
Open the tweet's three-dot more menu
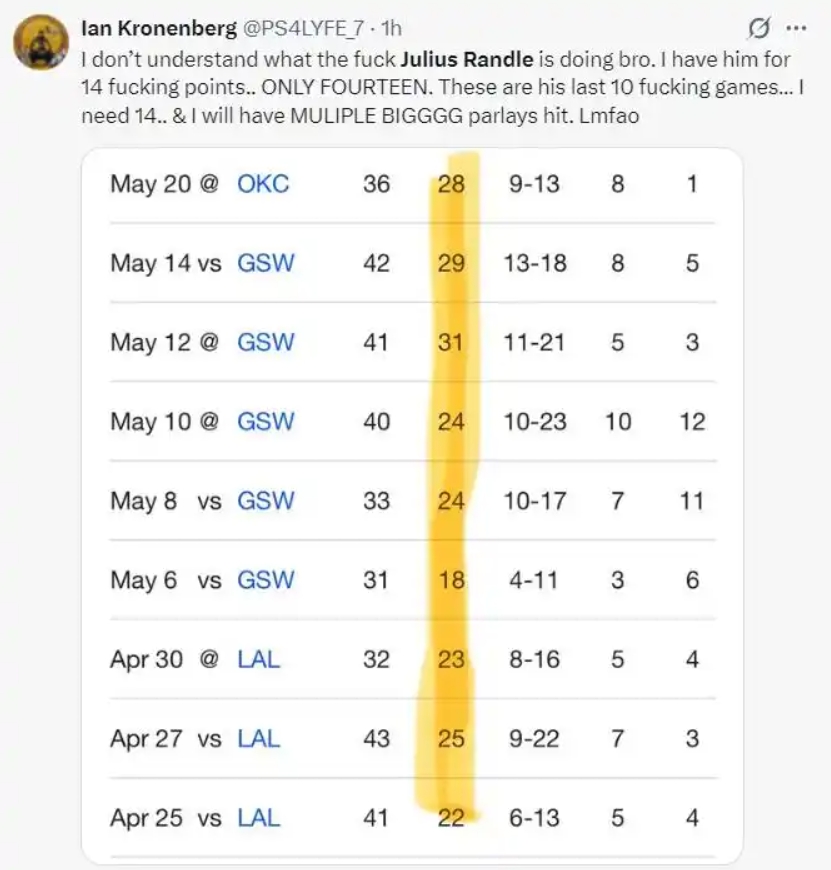(797, 28)
